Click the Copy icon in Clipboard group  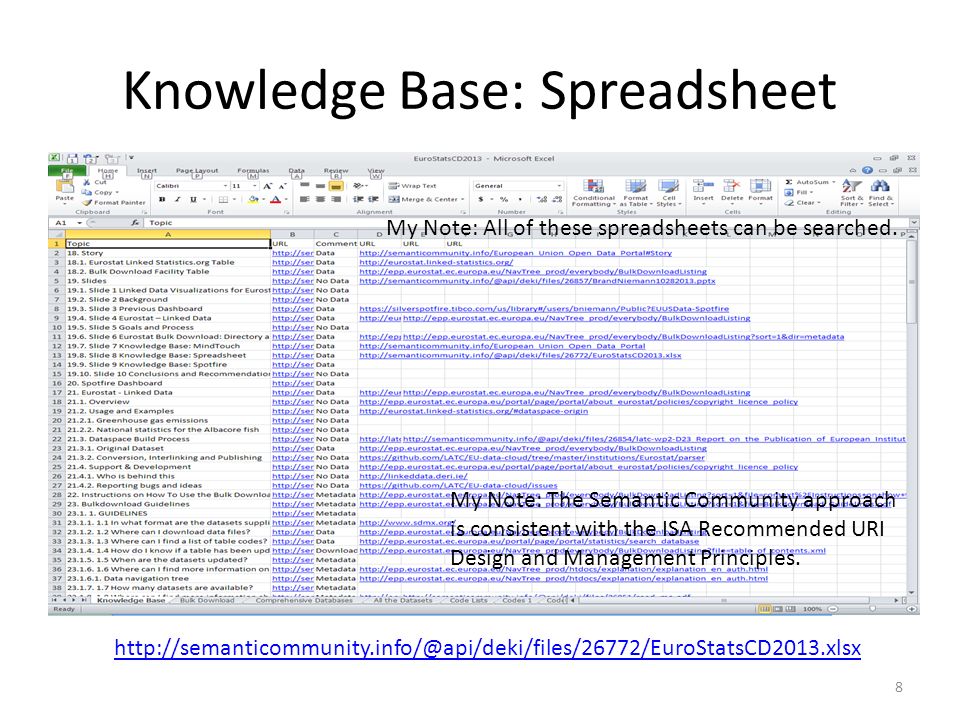pos(87,192)
